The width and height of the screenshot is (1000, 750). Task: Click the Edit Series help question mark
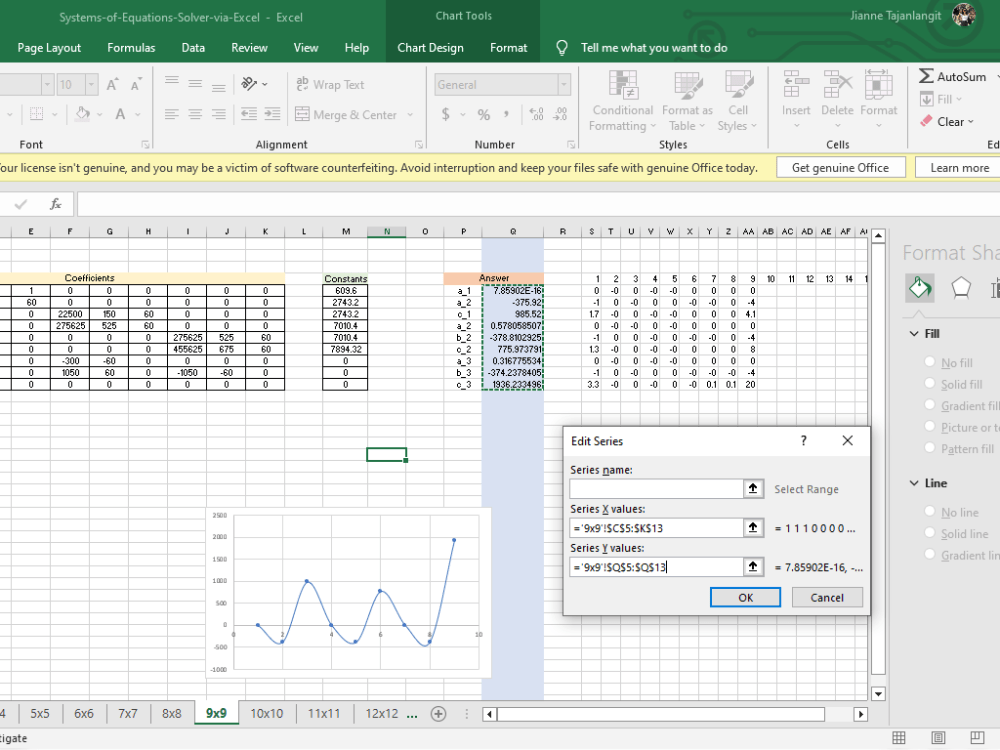pos(804,441)
